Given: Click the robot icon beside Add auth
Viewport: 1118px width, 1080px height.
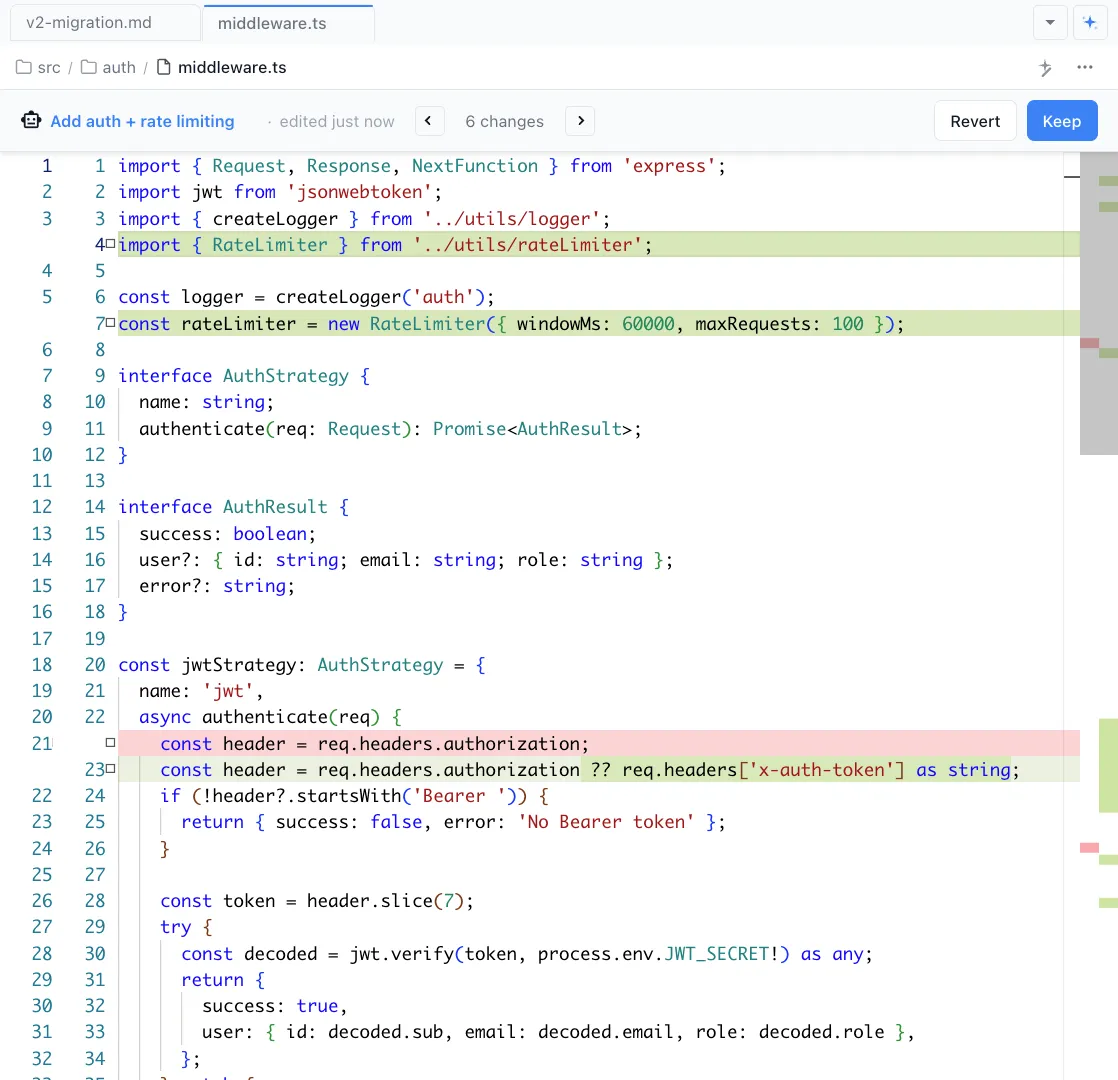Looking at the screenshot, I should point(31,119).
